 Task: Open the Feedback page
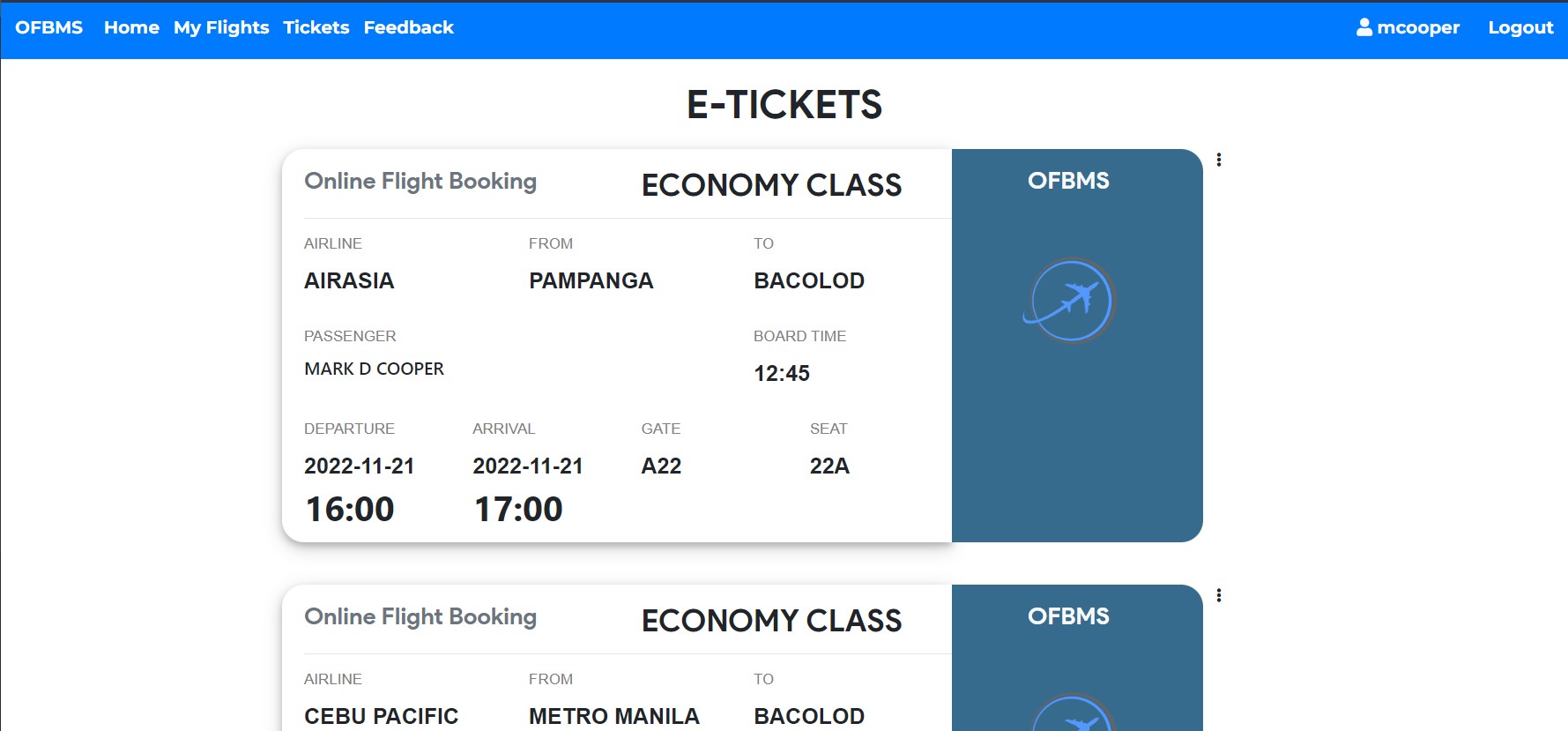(408, 27)
